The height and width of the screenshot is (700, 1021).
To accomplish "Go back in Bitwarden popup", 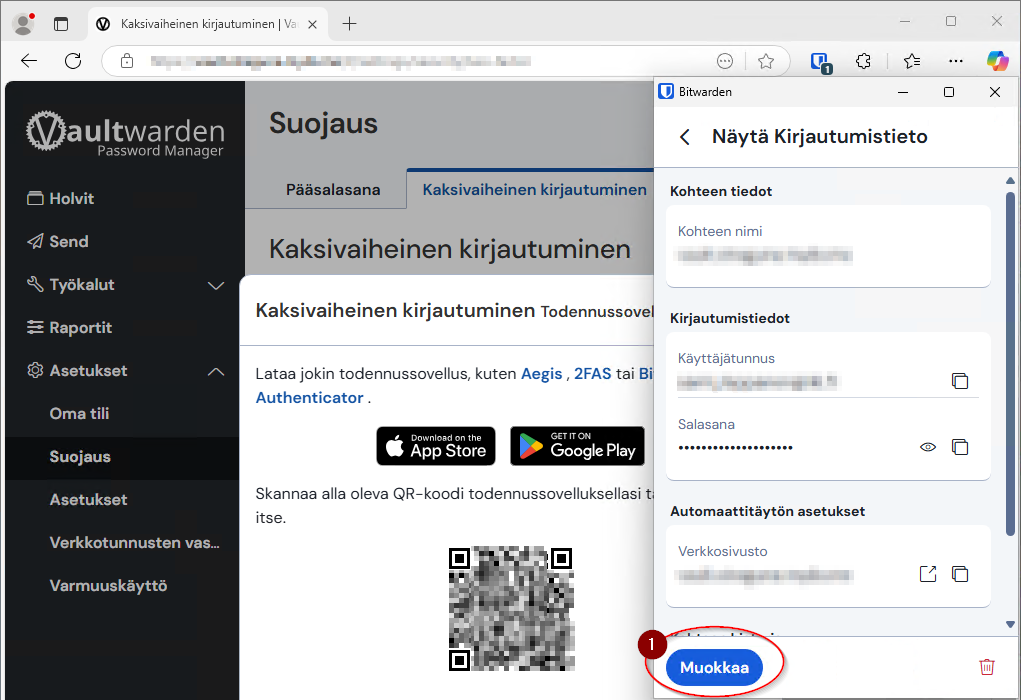I will (684, 137).
